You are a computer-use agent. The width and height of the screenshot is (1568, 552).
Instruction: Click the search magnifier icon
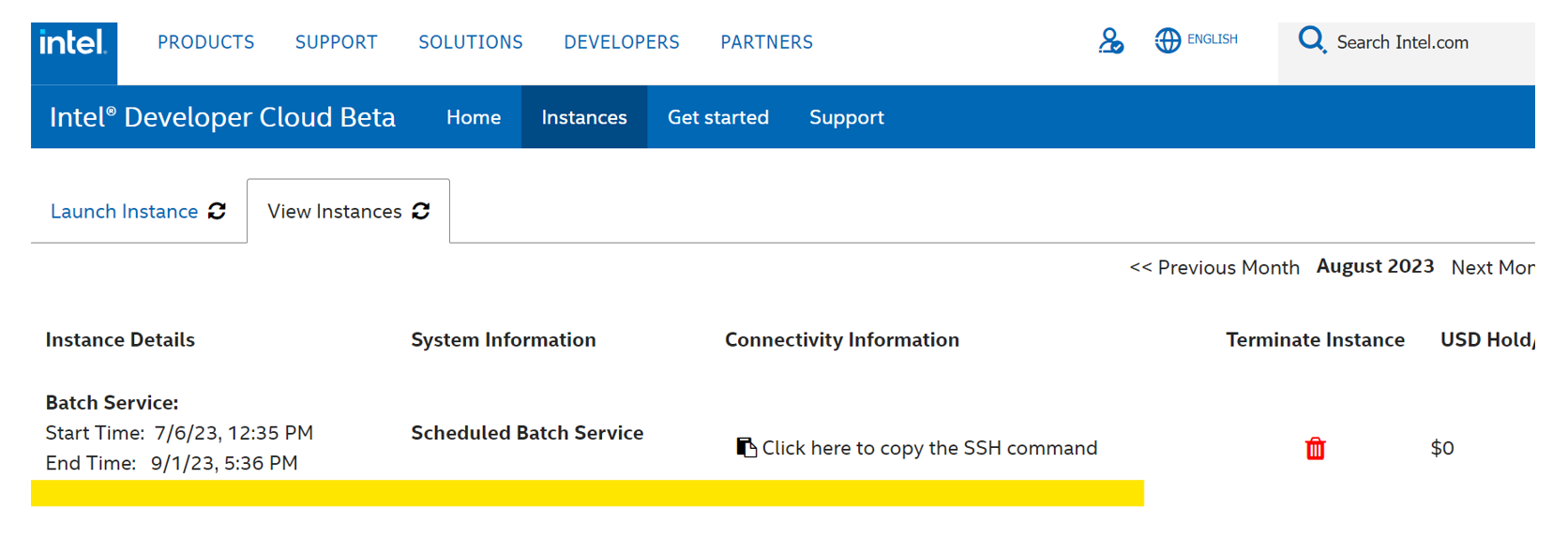(x=1311, y=40)
